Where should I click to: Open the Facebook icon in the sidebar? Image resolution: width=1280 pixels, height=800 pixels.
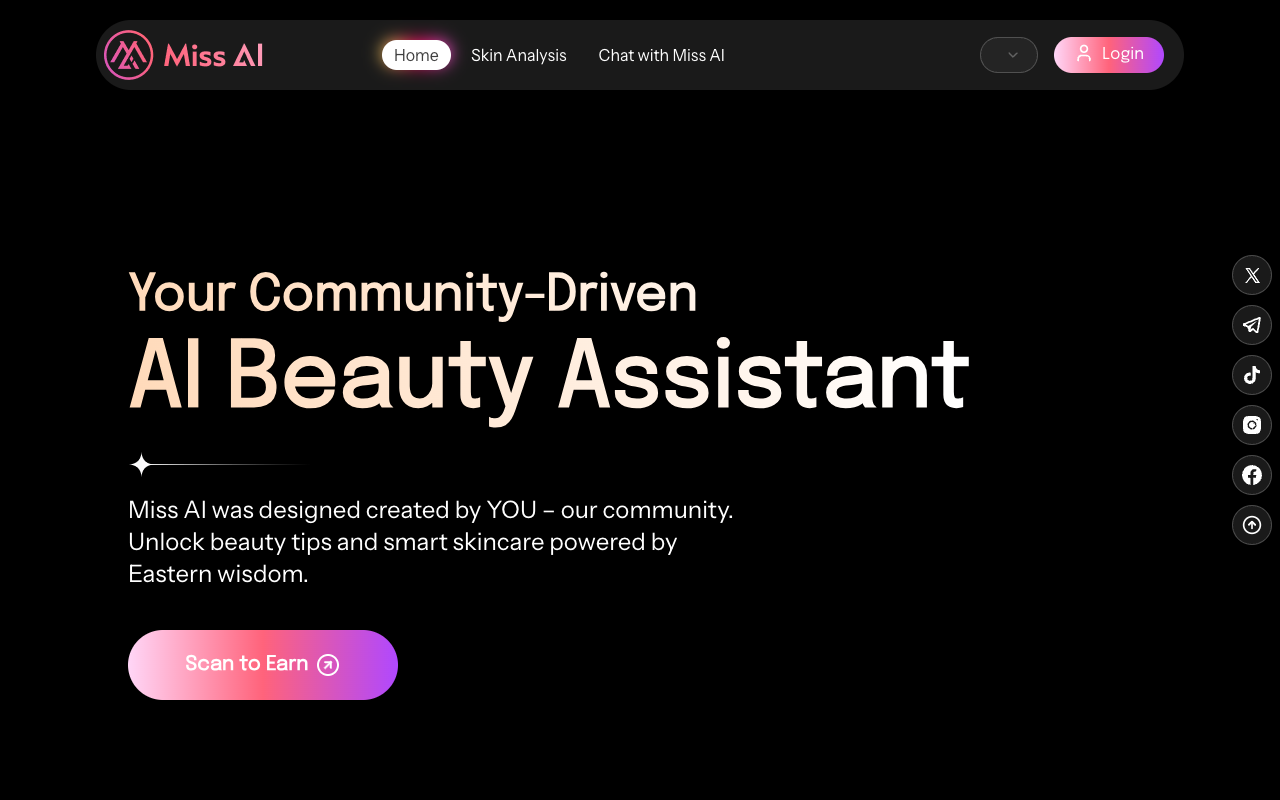pos(1252,475)
